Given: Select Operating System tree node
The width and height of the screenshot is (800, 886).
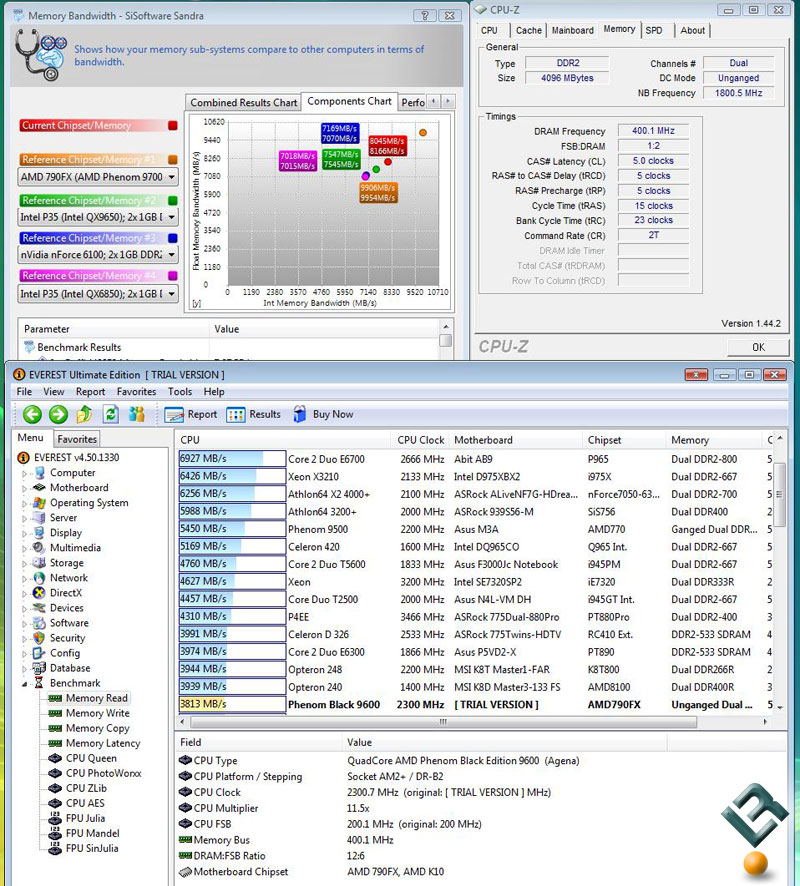Looking at the screenshot, I should tap(89, 503).
